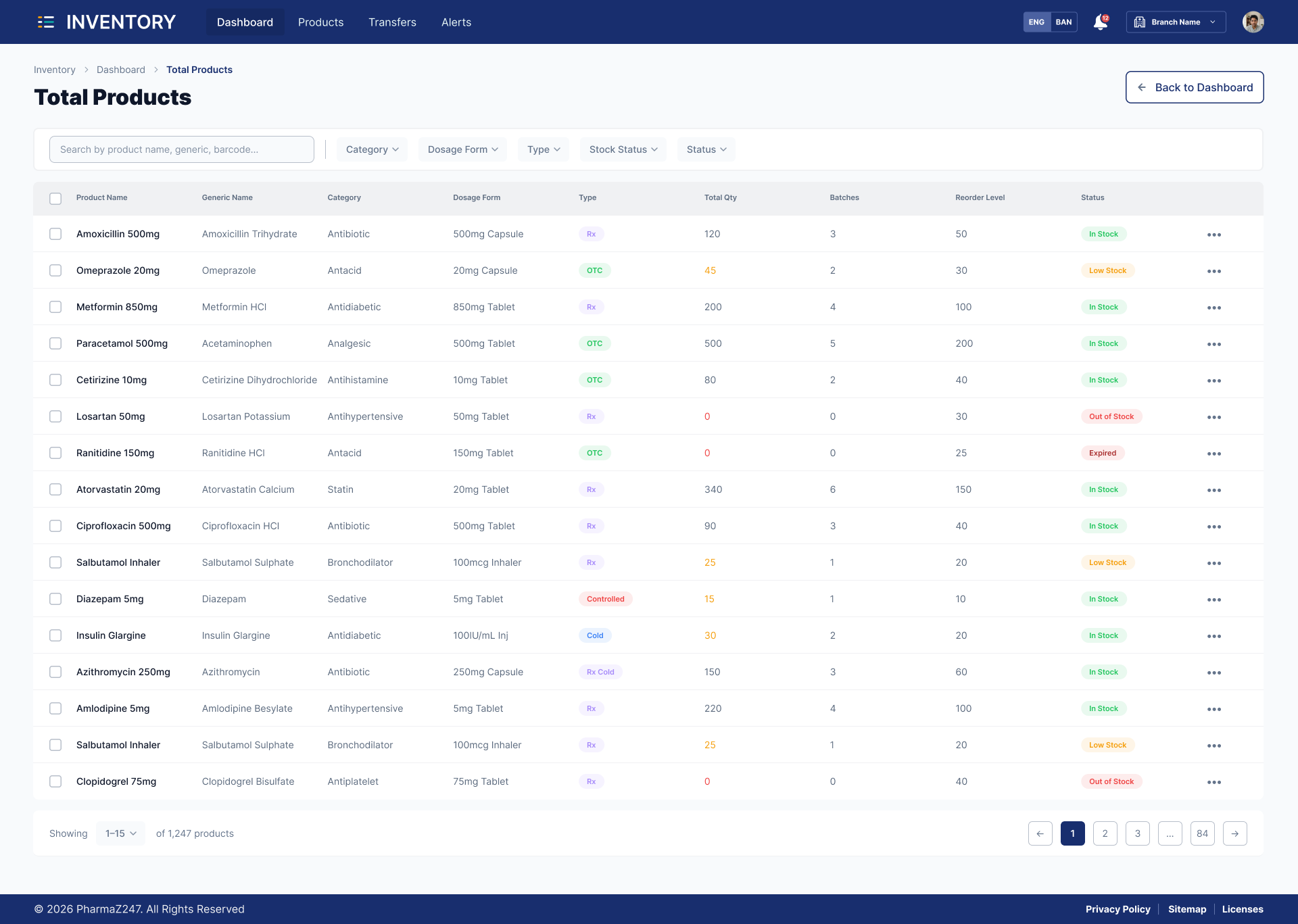Tick the Losartan 50mg checkbox
Image resolution: width=1298 pixels, height=924 pixels.
coord(55,416)
